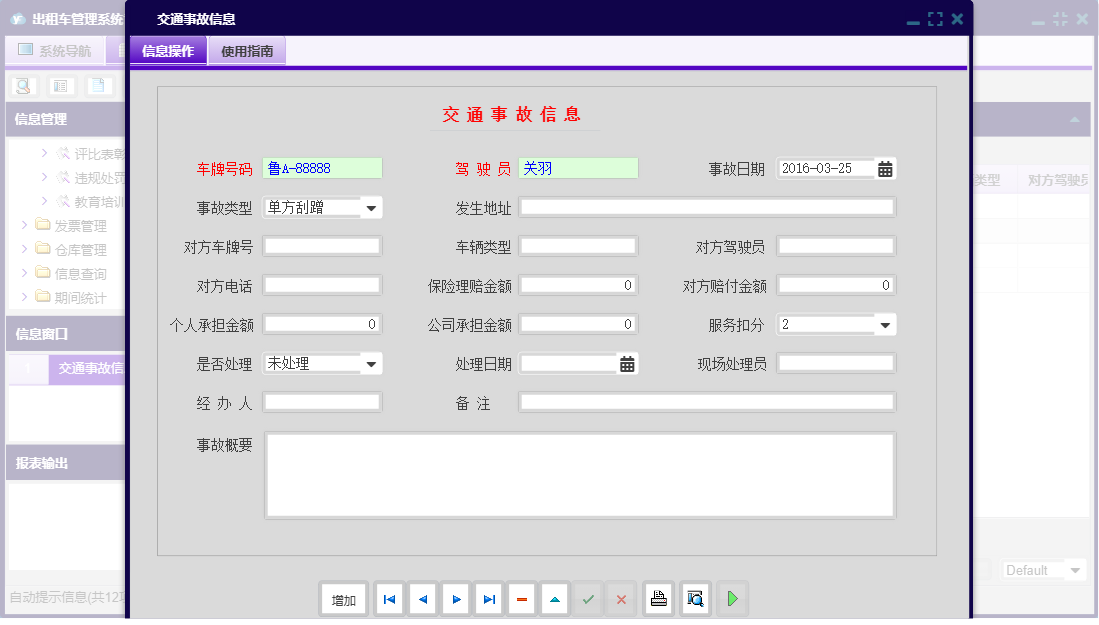Expand the 事故类型 dropdown
This screenshot has height=625, width=1099.
point(371,208)
